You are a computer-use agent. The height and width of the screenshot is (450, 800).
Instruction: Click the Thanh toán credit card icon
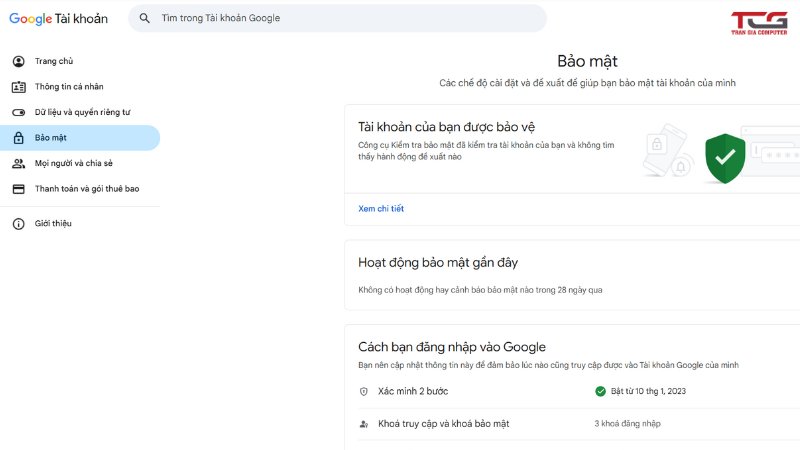tap(18, 189)
